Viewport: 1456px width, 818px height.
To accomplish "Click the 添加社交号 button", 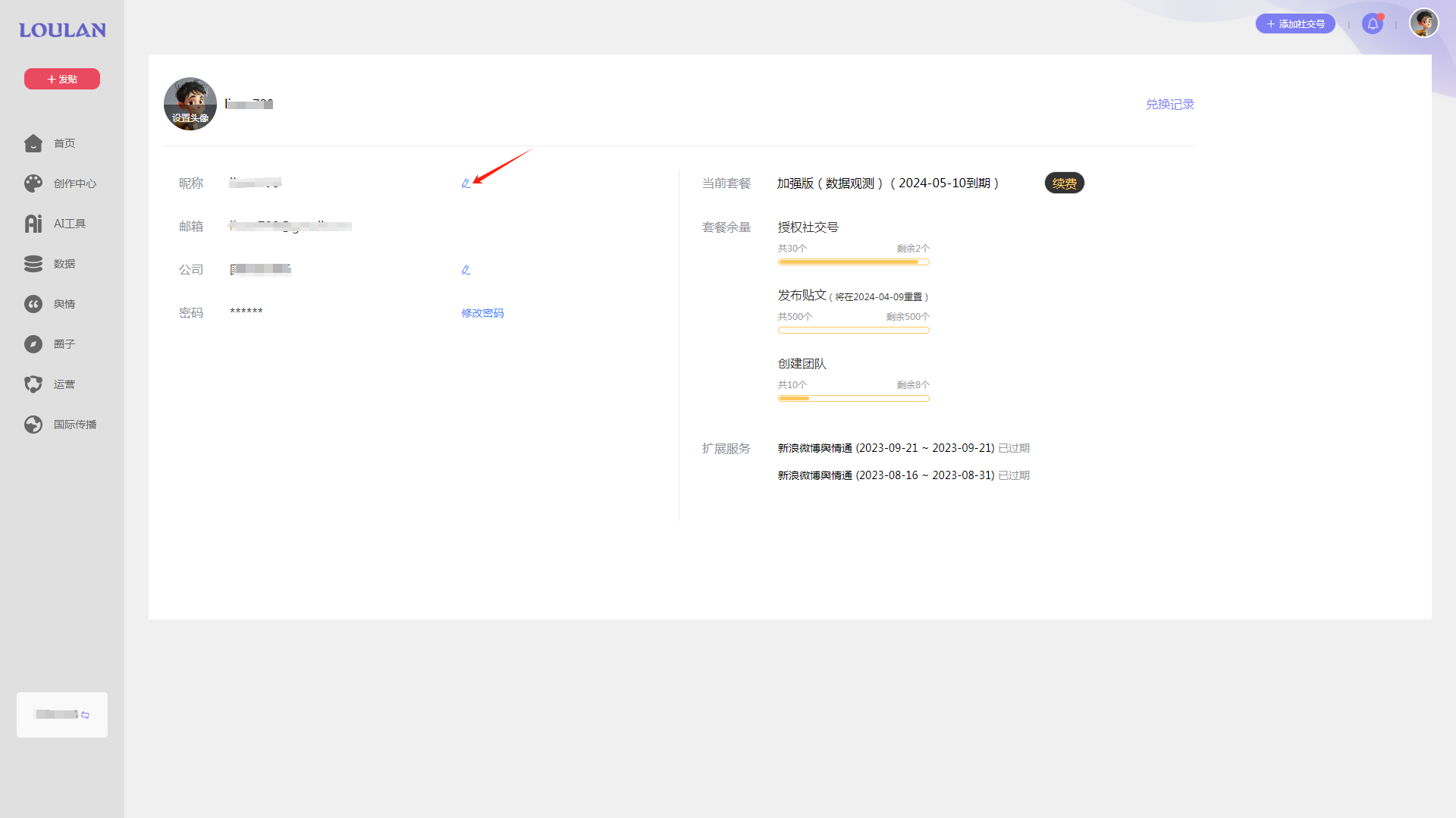I will 1295,24.
